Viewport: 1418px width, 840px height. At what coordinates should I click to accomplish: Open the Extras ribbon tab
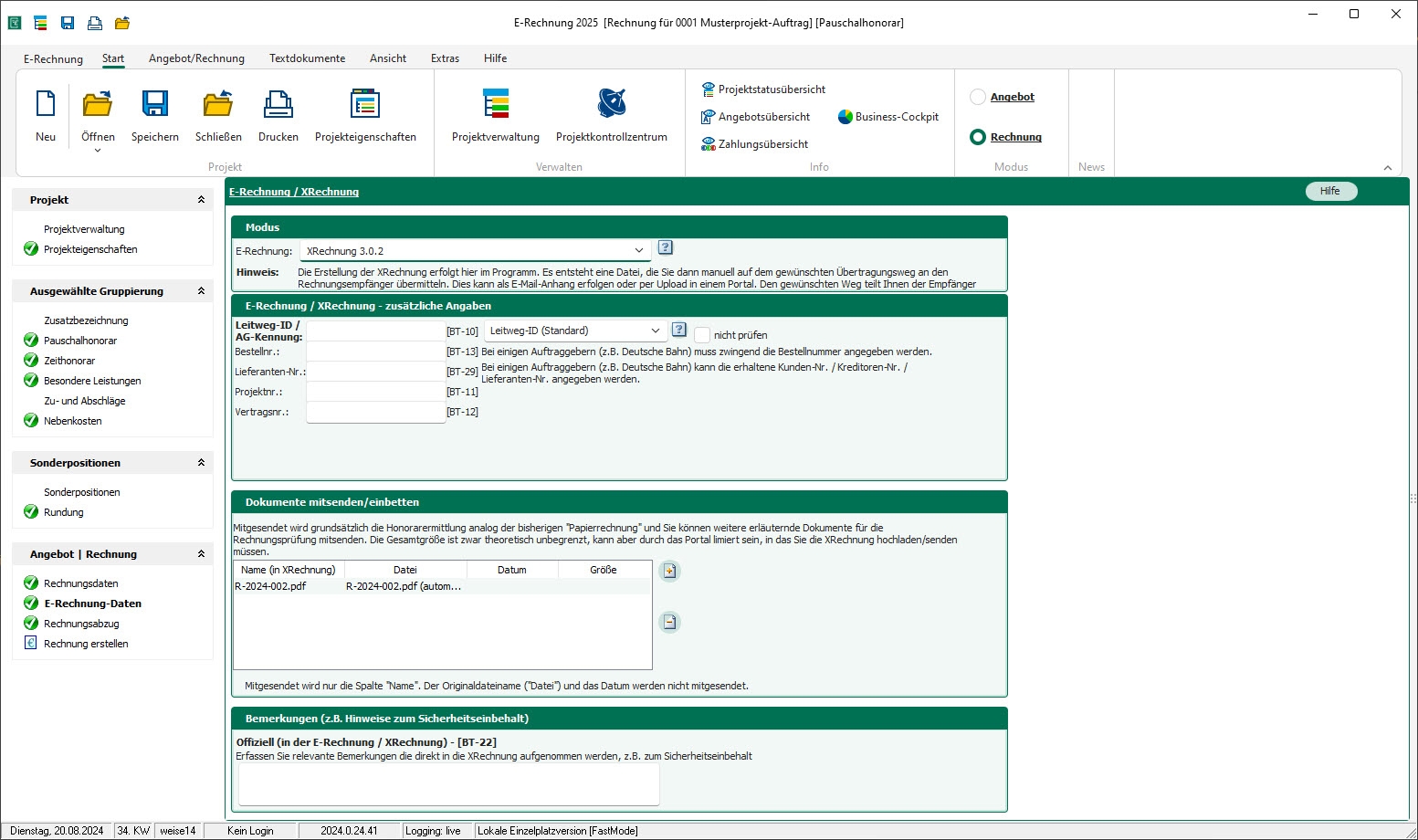click(x=445, y=58)
